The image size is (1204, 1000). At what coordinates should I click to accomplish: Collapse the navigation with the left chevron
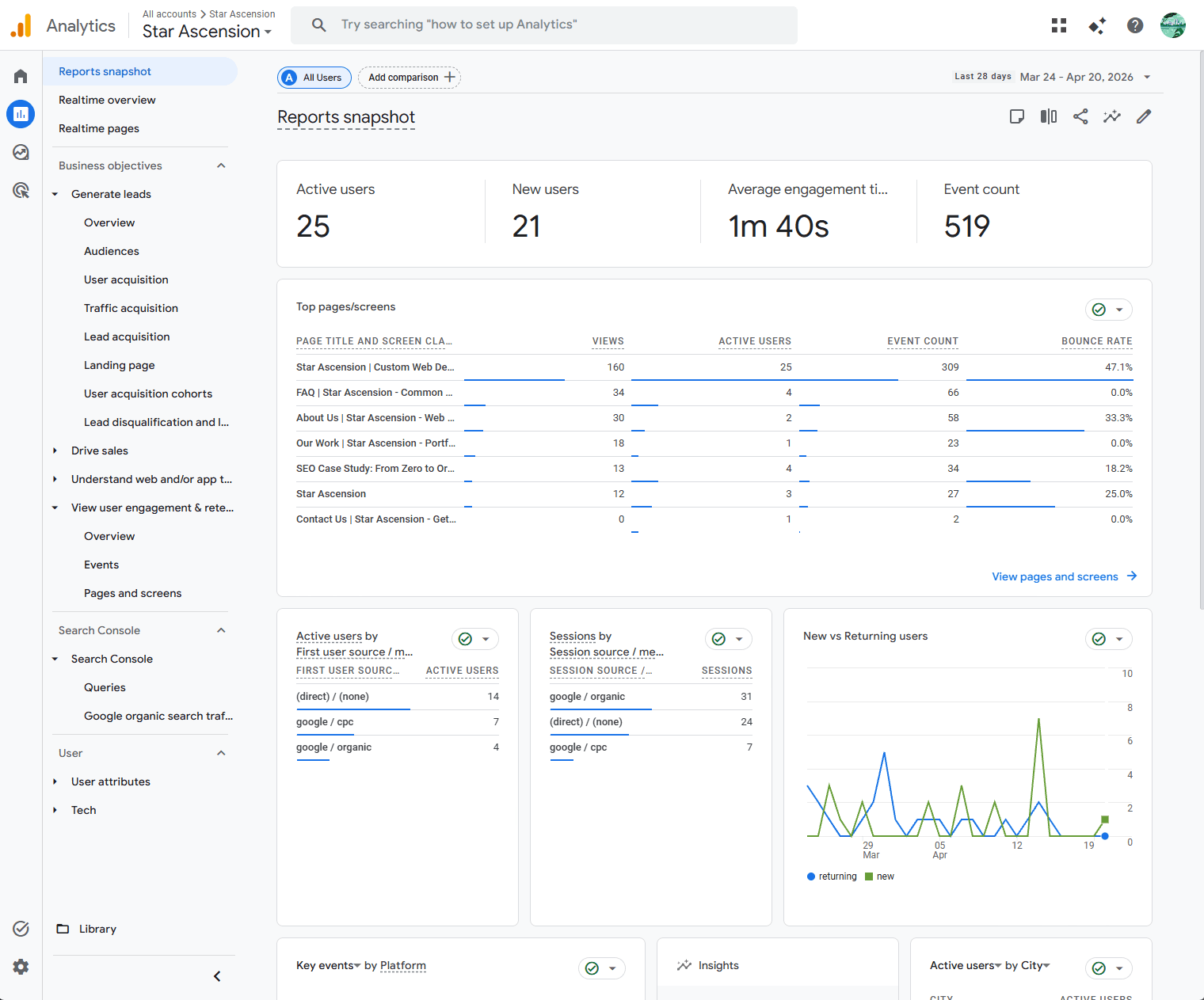(217, 976)
